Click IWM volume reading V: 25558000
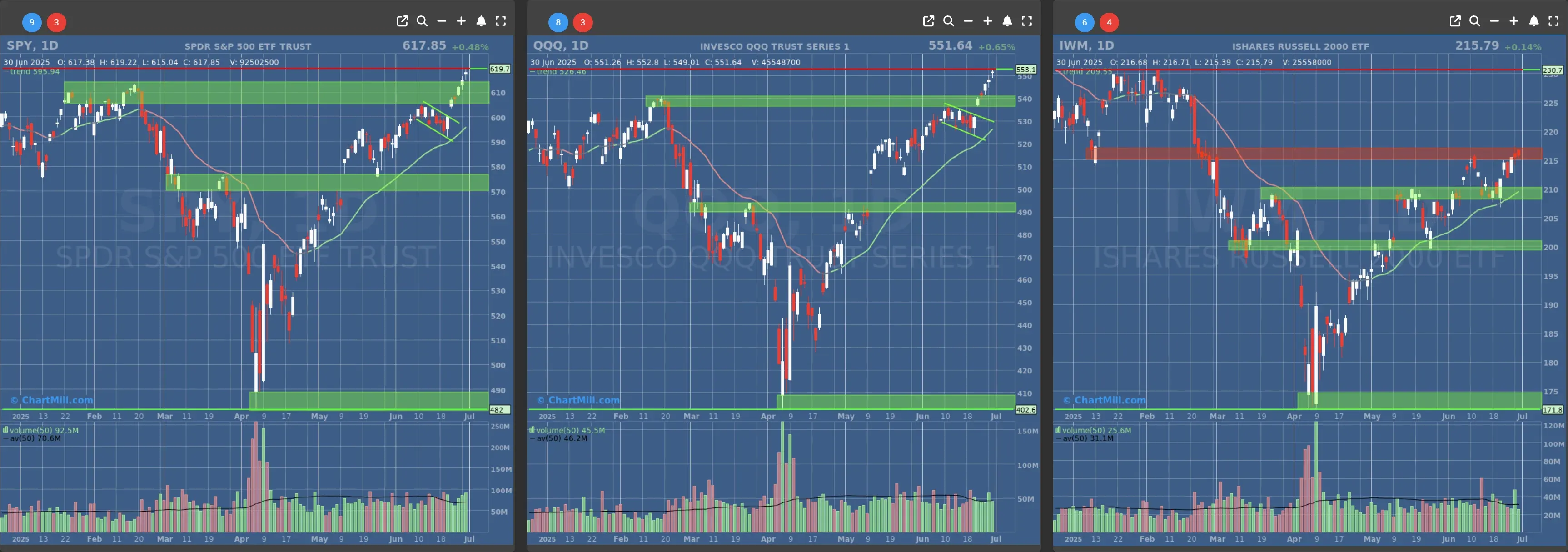1568x552 pixels. coord(1306,62)
